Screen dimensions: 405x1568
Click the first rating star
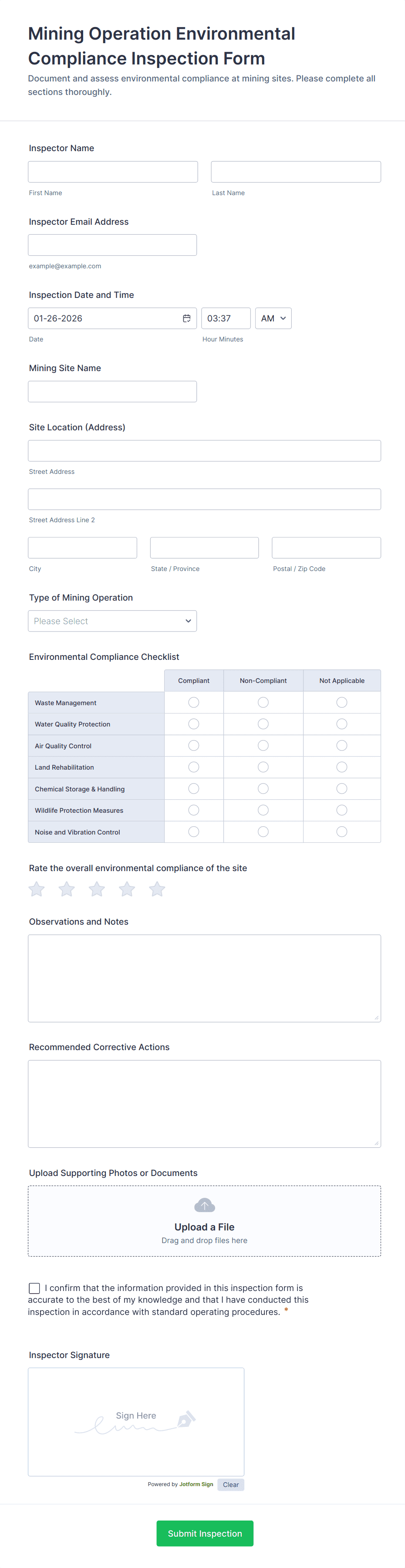coord(37,889)
